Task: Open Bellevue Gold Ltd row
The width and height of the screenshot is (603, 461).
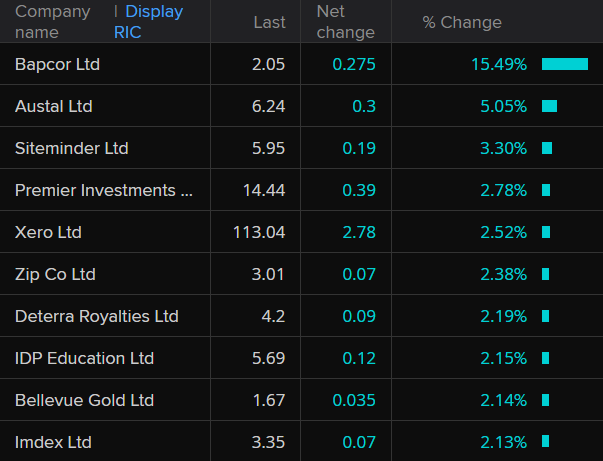Action: (85, 400)
